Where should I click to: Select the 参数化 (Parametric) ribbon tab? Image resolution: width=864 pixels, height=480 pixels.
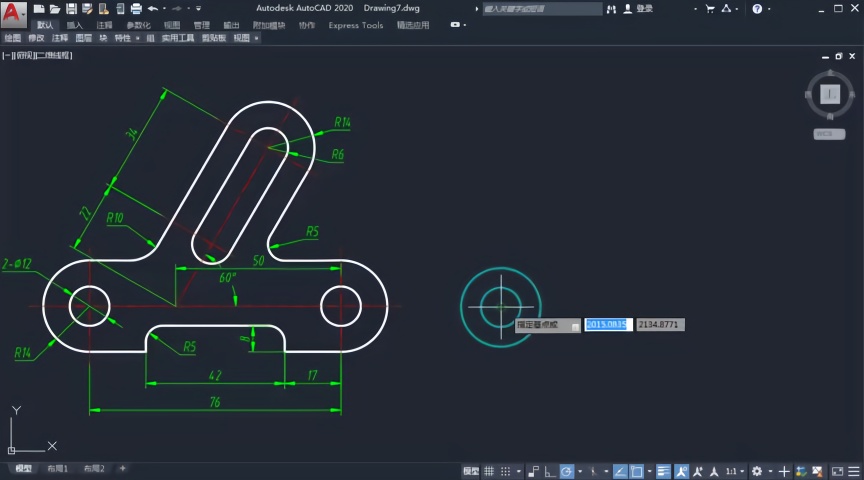click(138, 25)
